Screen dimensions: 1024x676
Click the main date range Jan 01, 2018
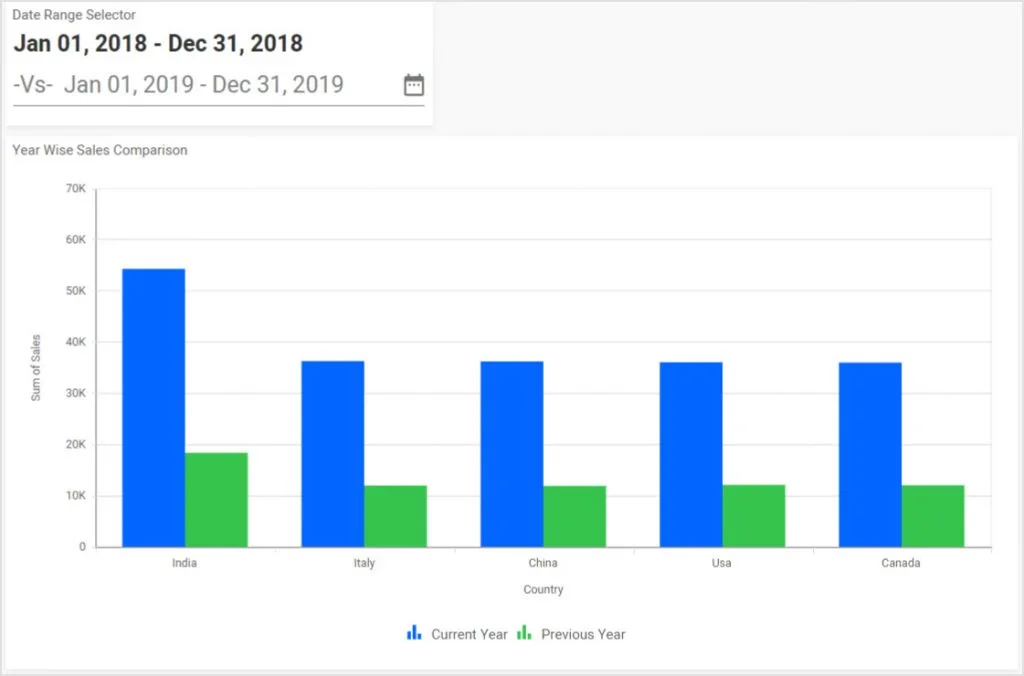coord(157,44)
